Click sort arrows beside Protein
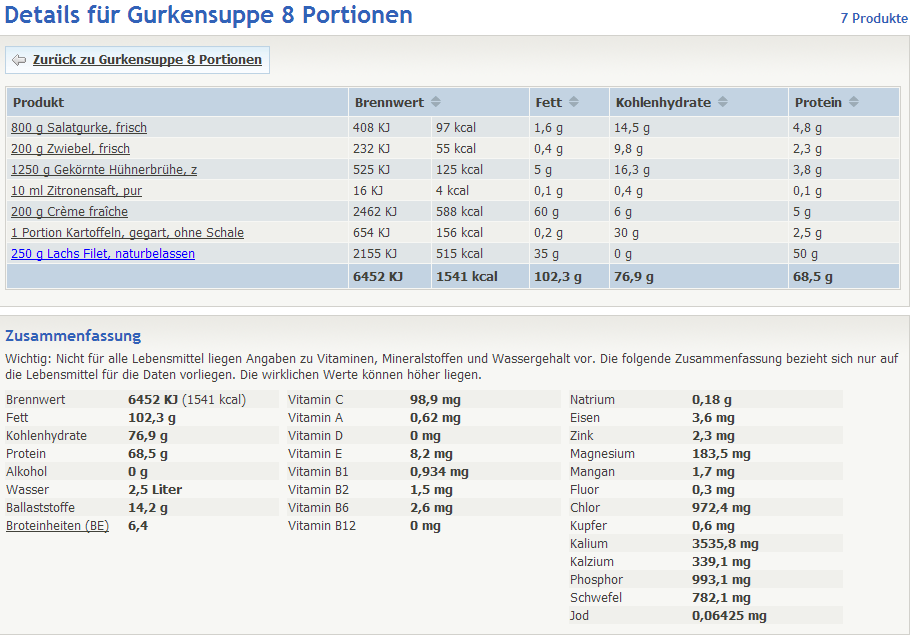This screenshot has height=636, width=913. 854,103
